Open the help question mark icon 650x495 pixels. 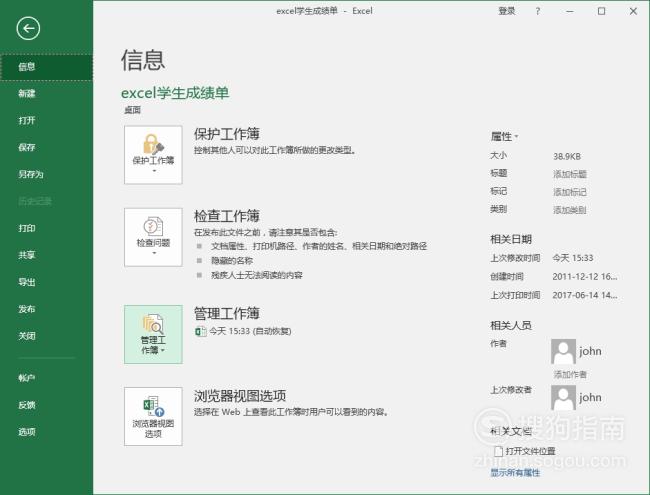coord(538,11)
